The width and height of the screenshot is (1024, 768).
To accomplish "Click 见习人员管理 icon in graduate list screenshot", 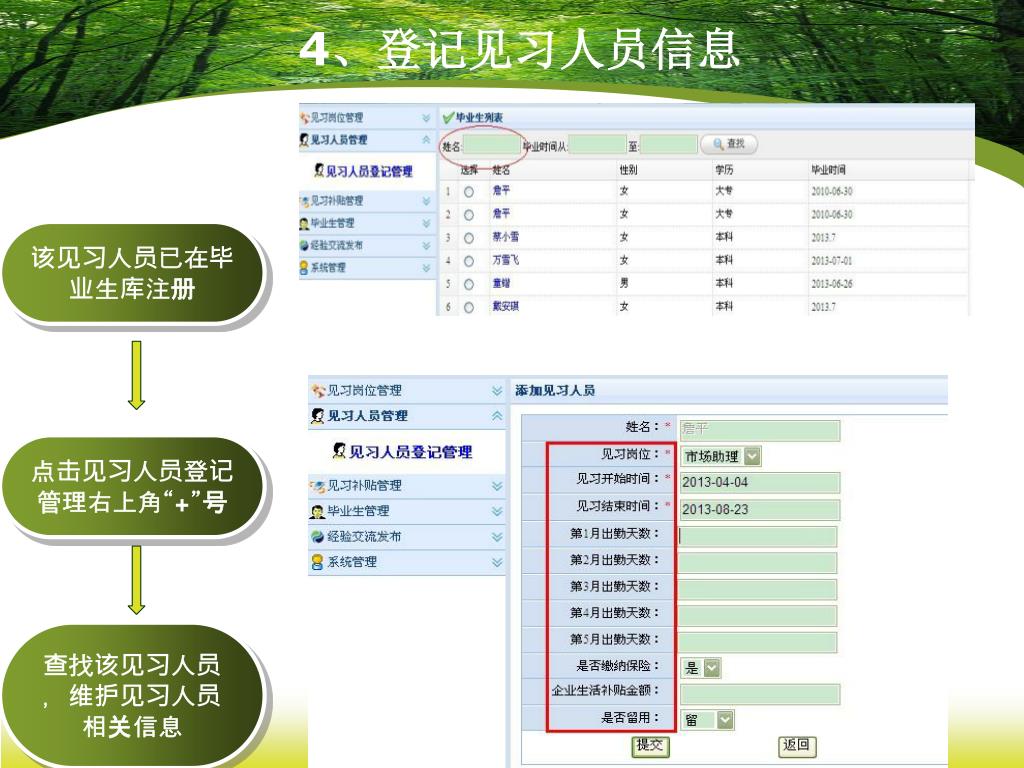I will [x=304, y=140].
